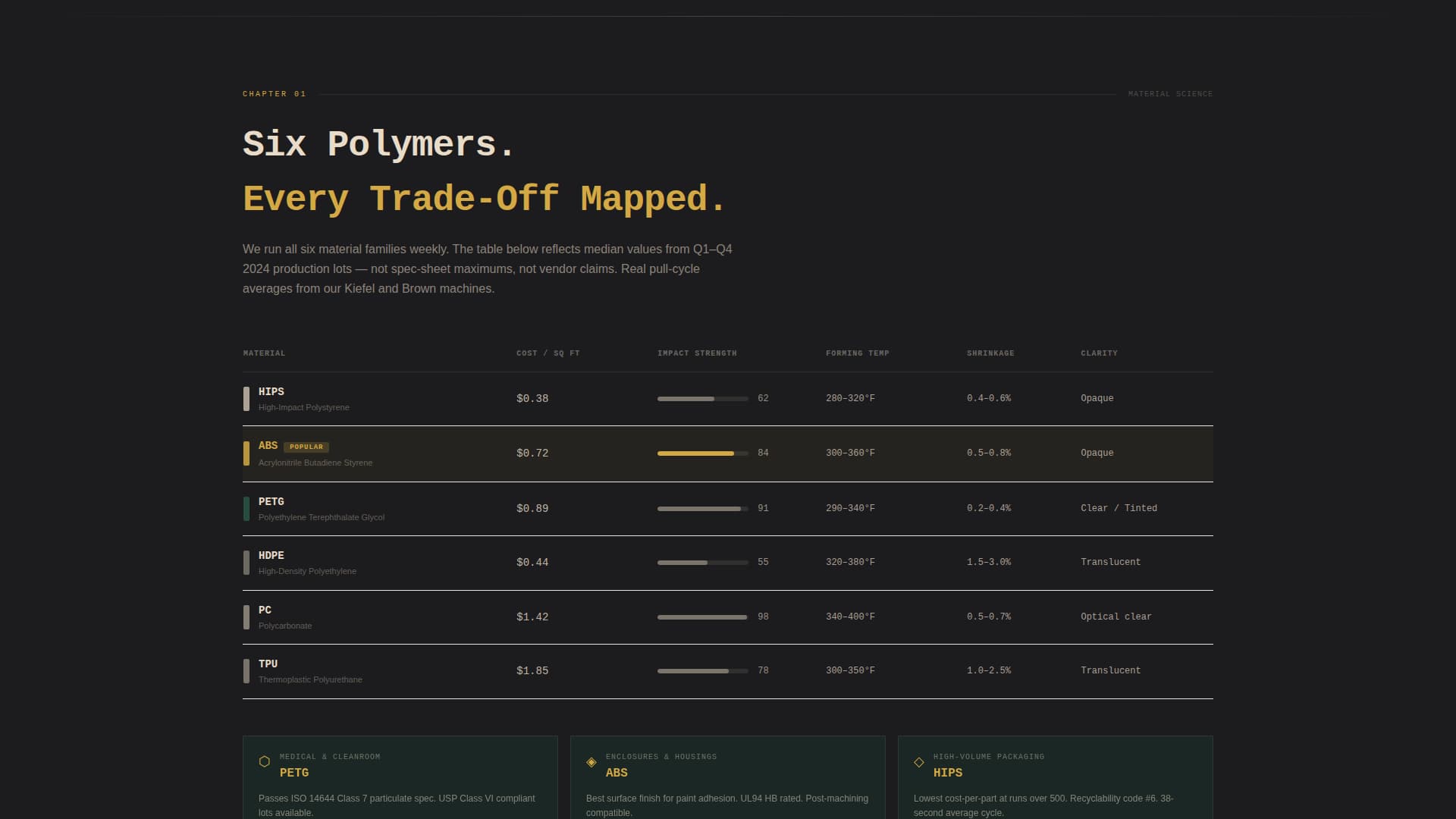Click the impact strength bar for PC
Viewport: 1456px width, 819px height.
pyautogui.click(x=702, y=617)
